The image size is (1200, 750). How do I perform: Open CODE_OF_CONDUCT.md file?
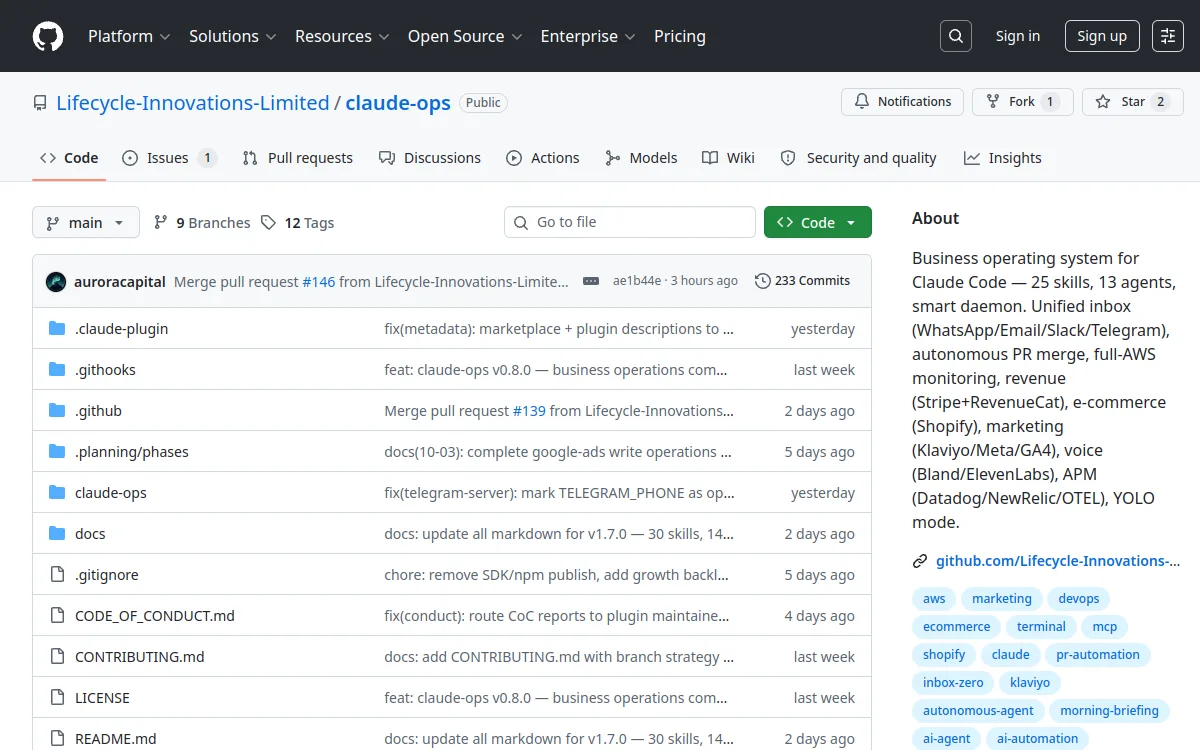point(155,616)
